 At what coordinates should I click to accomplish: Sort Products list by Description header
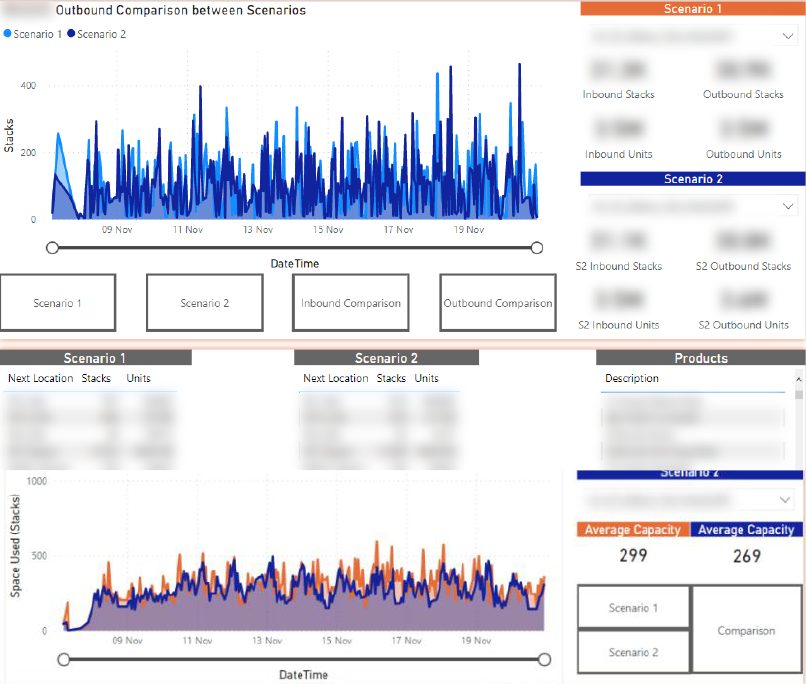[x=632, y=379]
